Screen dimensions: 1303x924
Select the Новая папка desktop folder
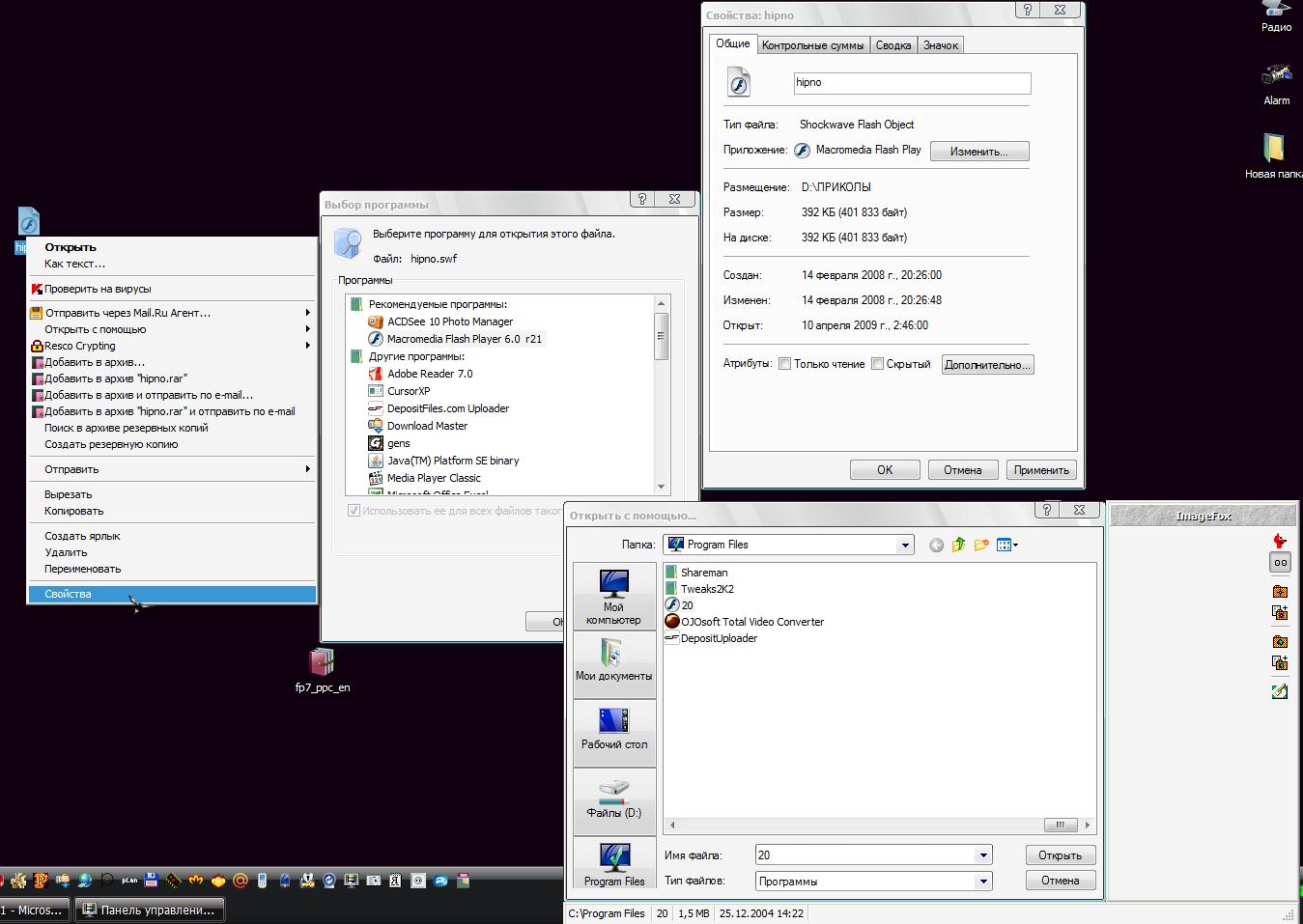click(x=1274, y=156)
